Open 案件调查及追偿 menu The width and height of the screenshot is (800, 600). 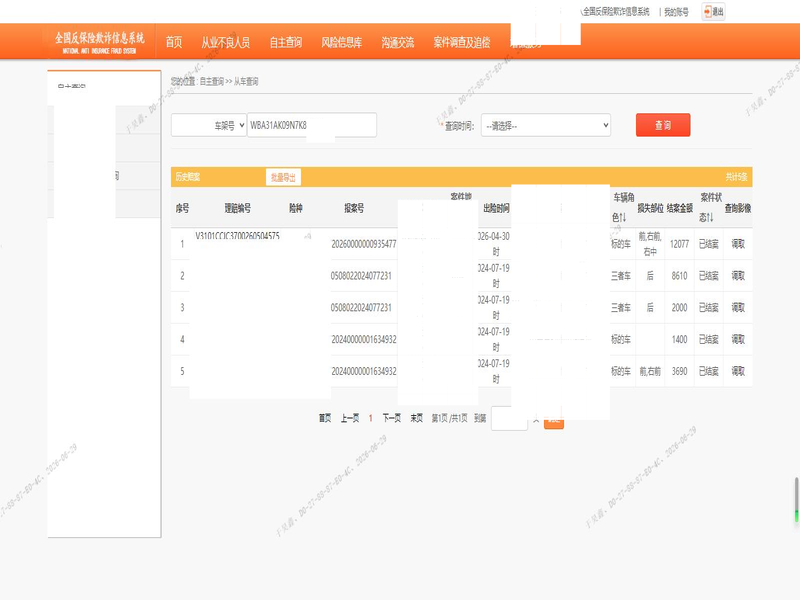[x=462, y=42]
